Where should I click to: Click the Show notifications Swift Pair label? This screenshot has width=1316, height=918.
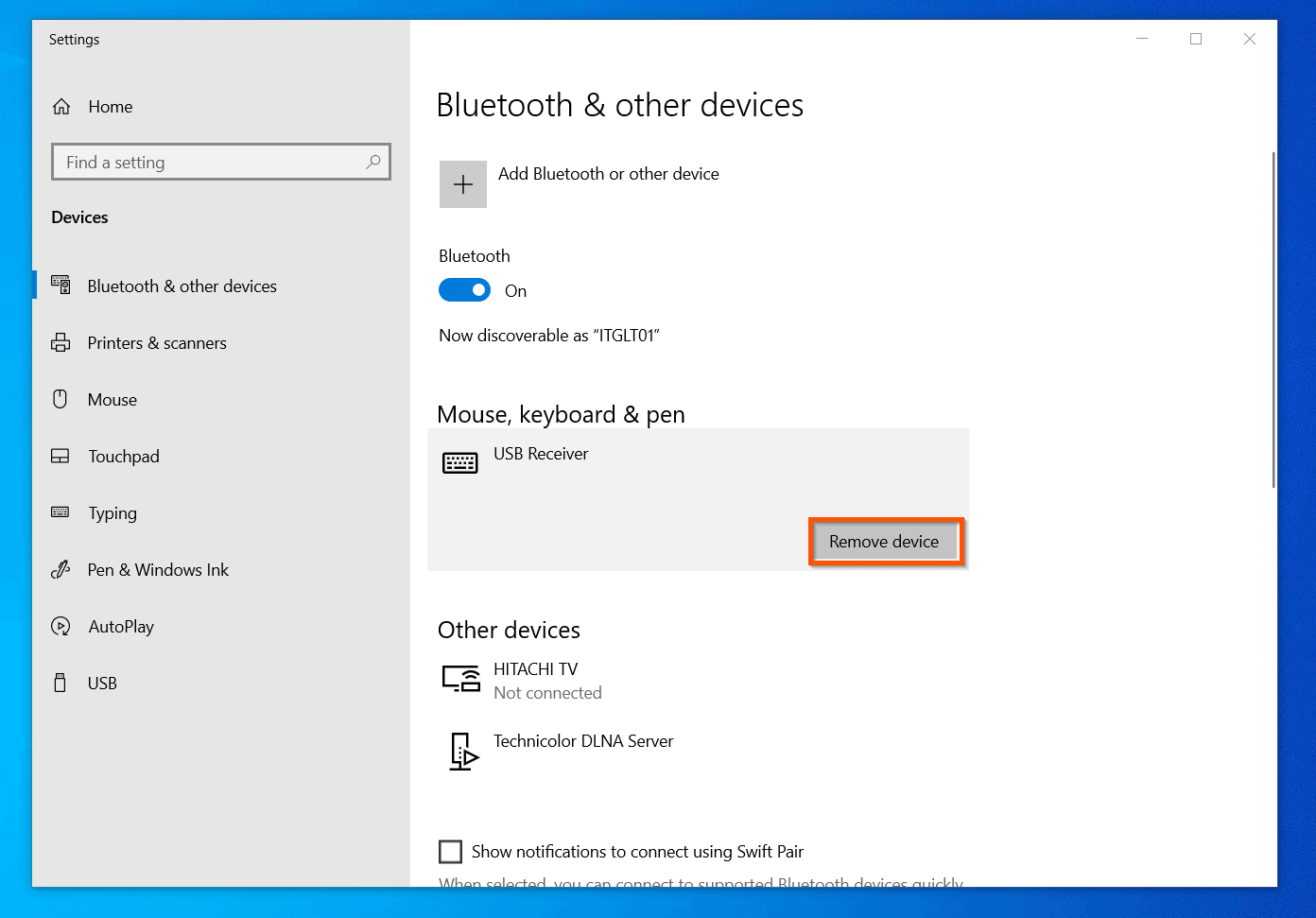[x=637, y=852]
